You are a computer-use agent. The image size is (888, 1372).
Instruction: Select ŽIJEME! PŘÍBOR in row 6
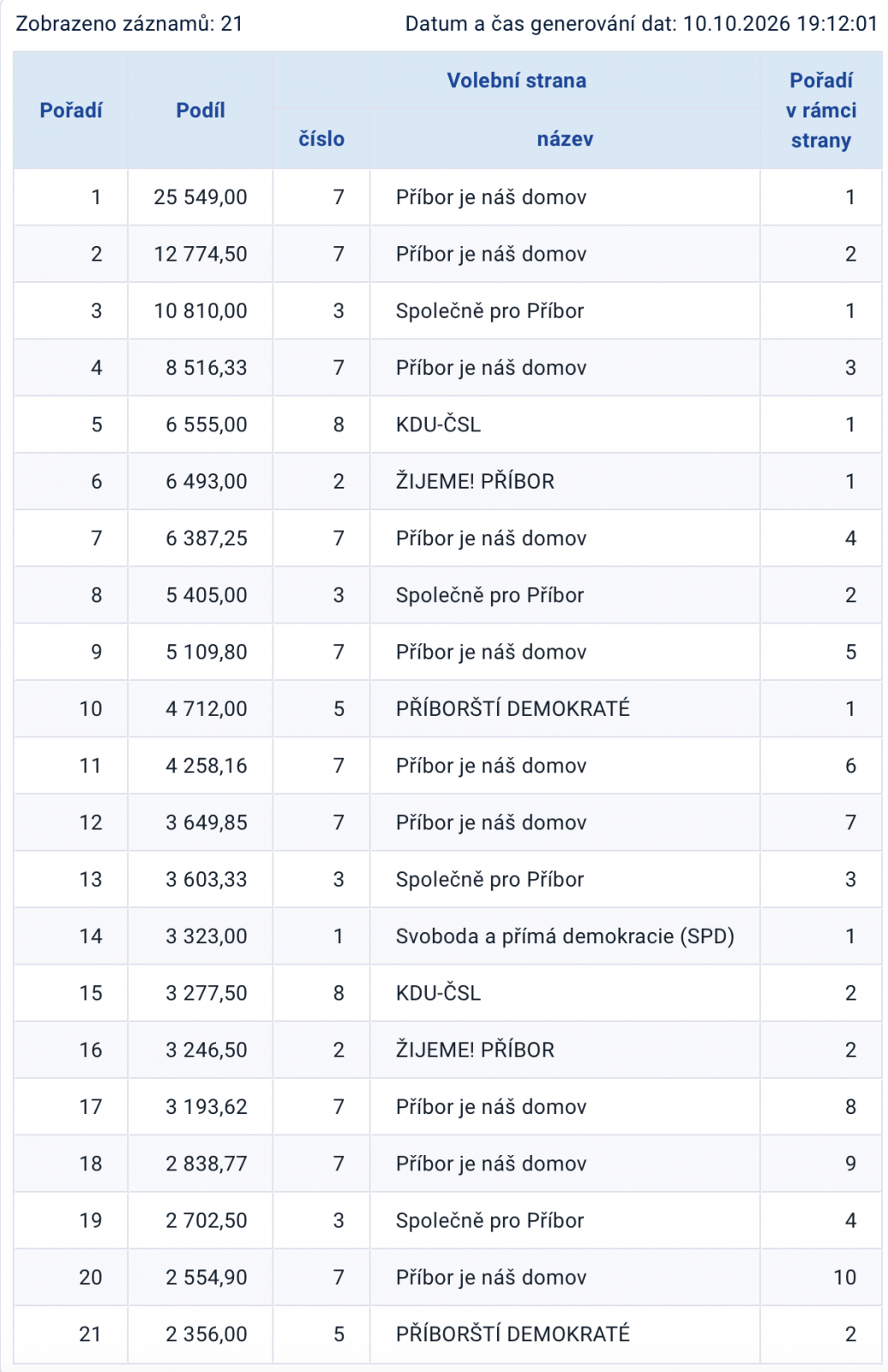click(x=475, y=481)
